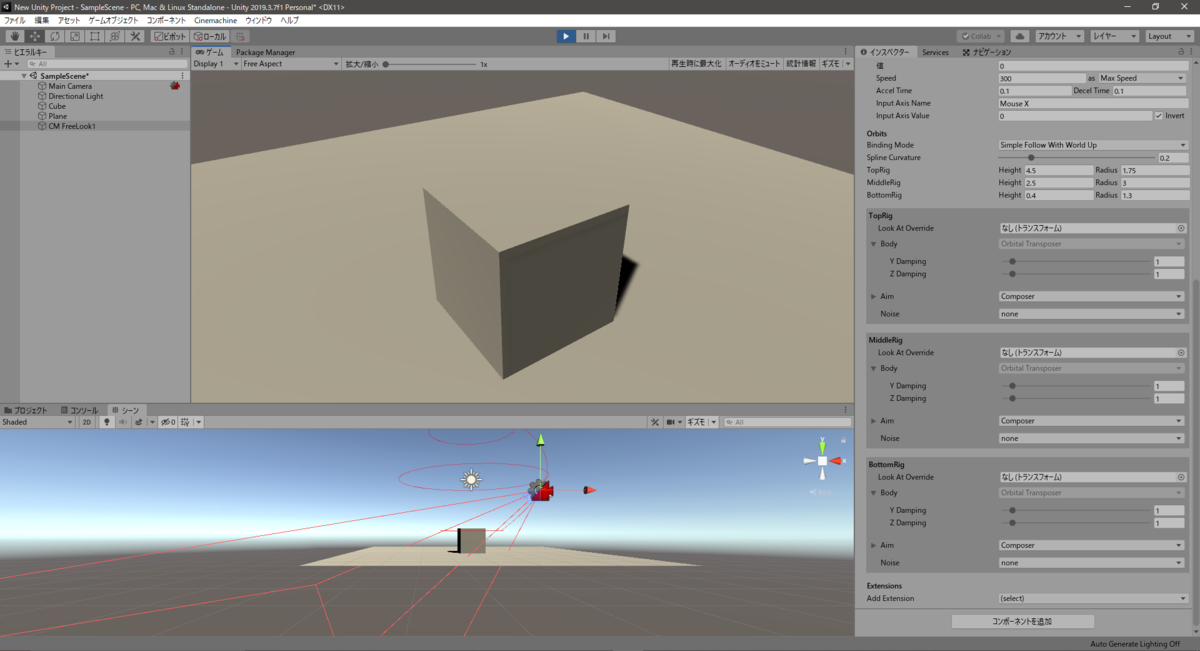The height and width of the screenshot is (651, 1200).
Task: Select the combined Transform tool
Action: point(115,36)
